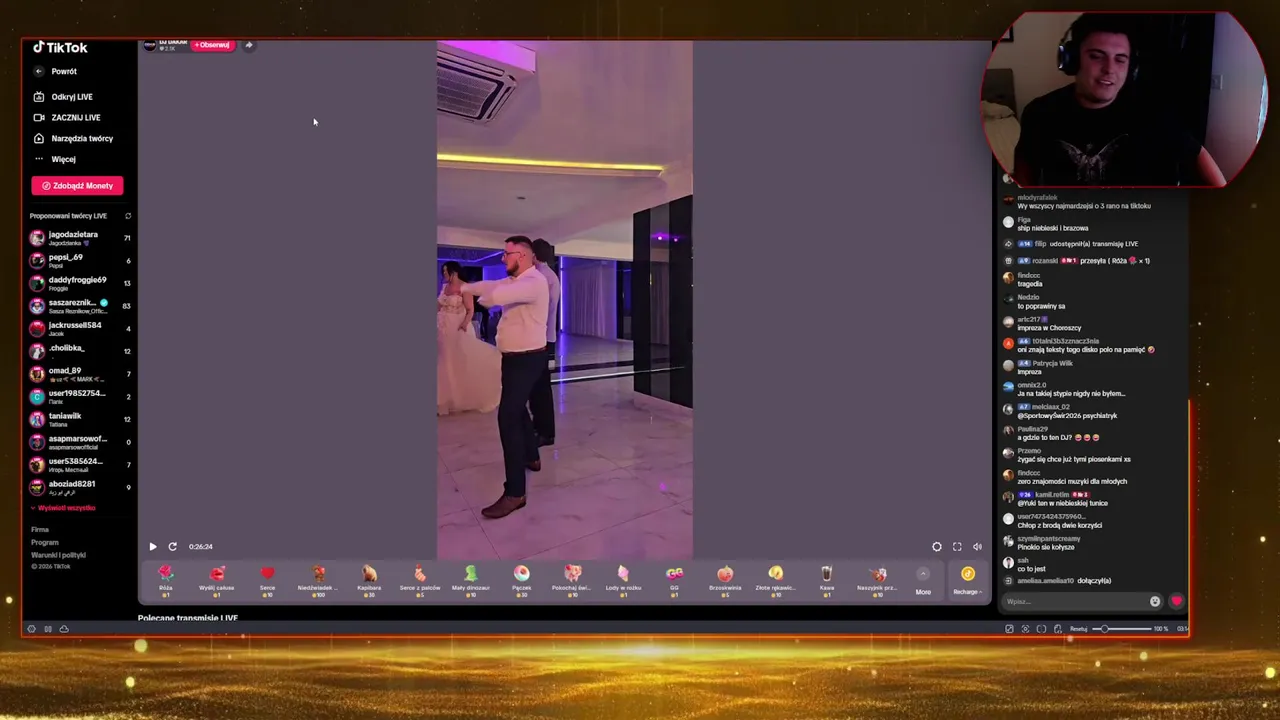Share the live stream via arrow icon
1280x720 pixels.
click(249, 45)
